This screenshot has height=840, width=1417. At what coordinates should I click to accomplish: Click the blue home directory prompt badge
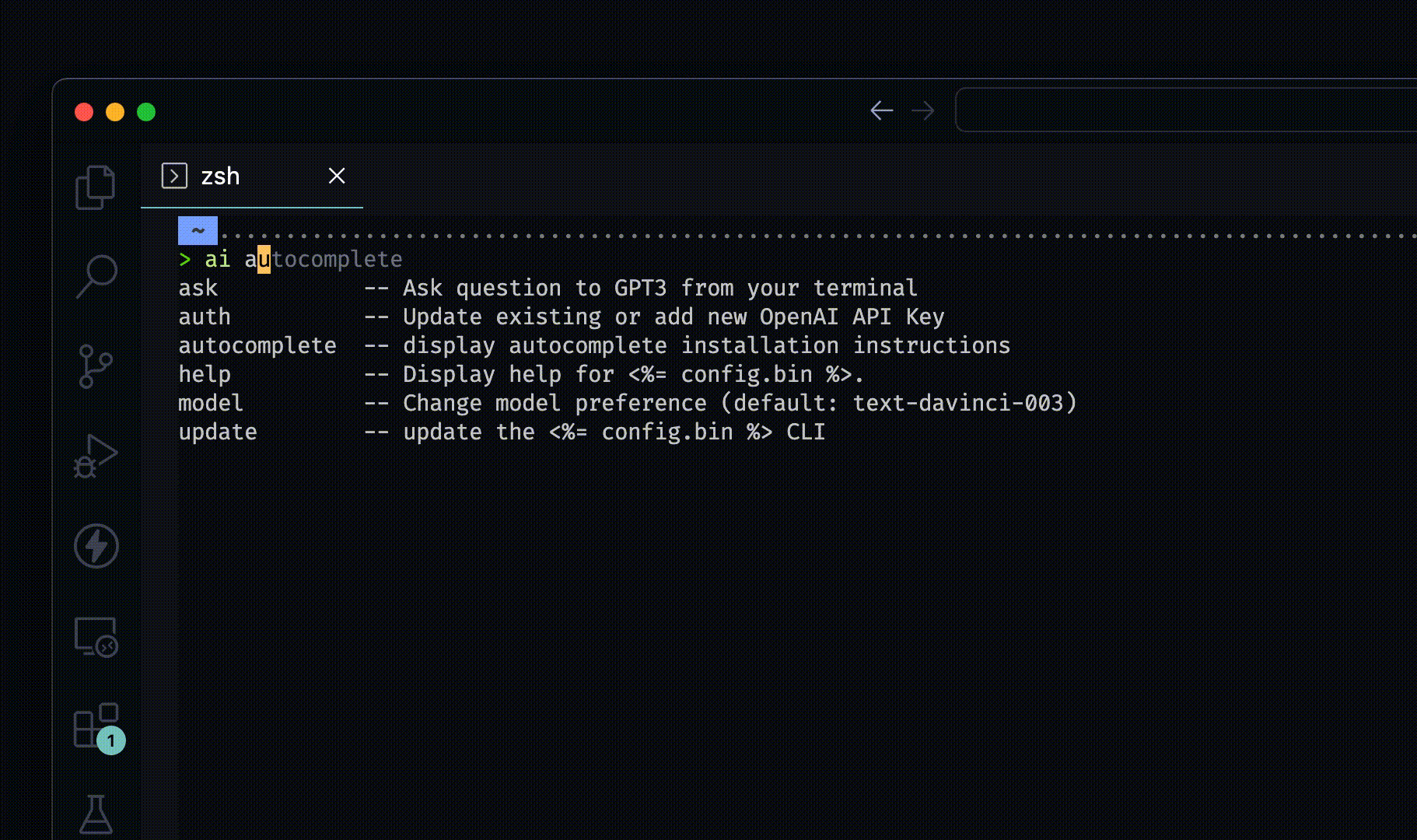click(198, 230)
